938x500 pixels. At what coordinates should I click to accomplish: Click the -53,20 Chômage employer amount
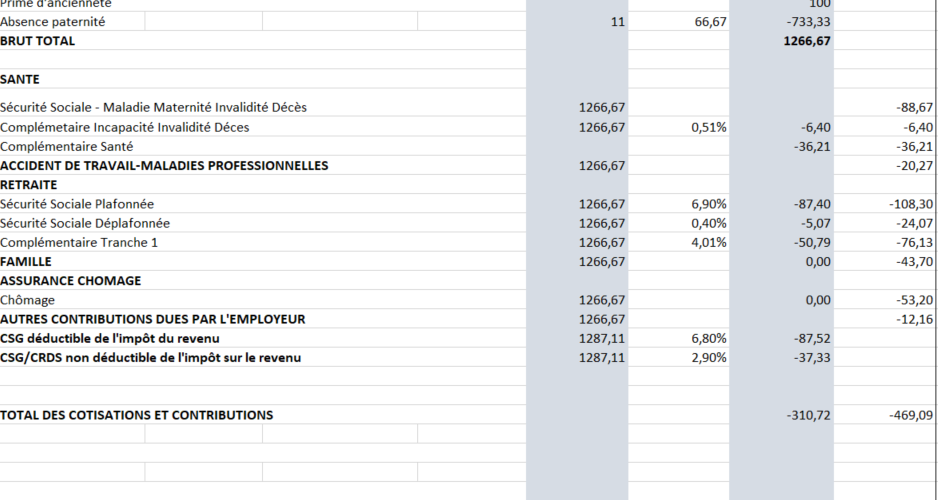915,300
